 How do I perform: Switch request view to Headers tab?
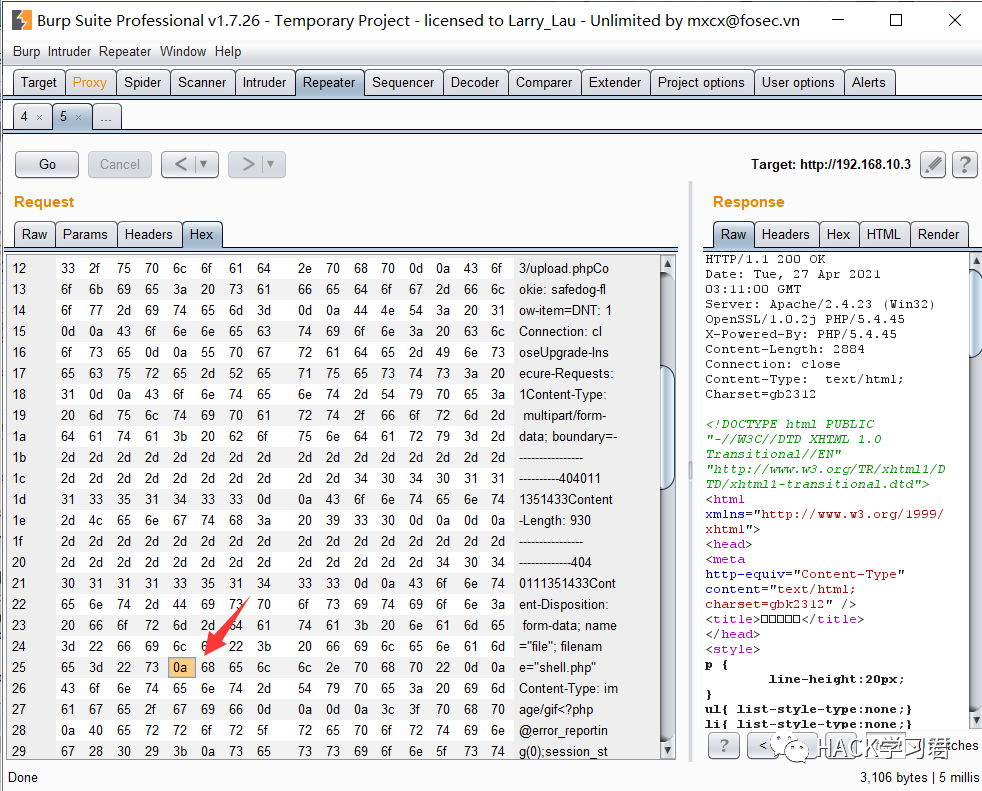[x=148, y=234]
